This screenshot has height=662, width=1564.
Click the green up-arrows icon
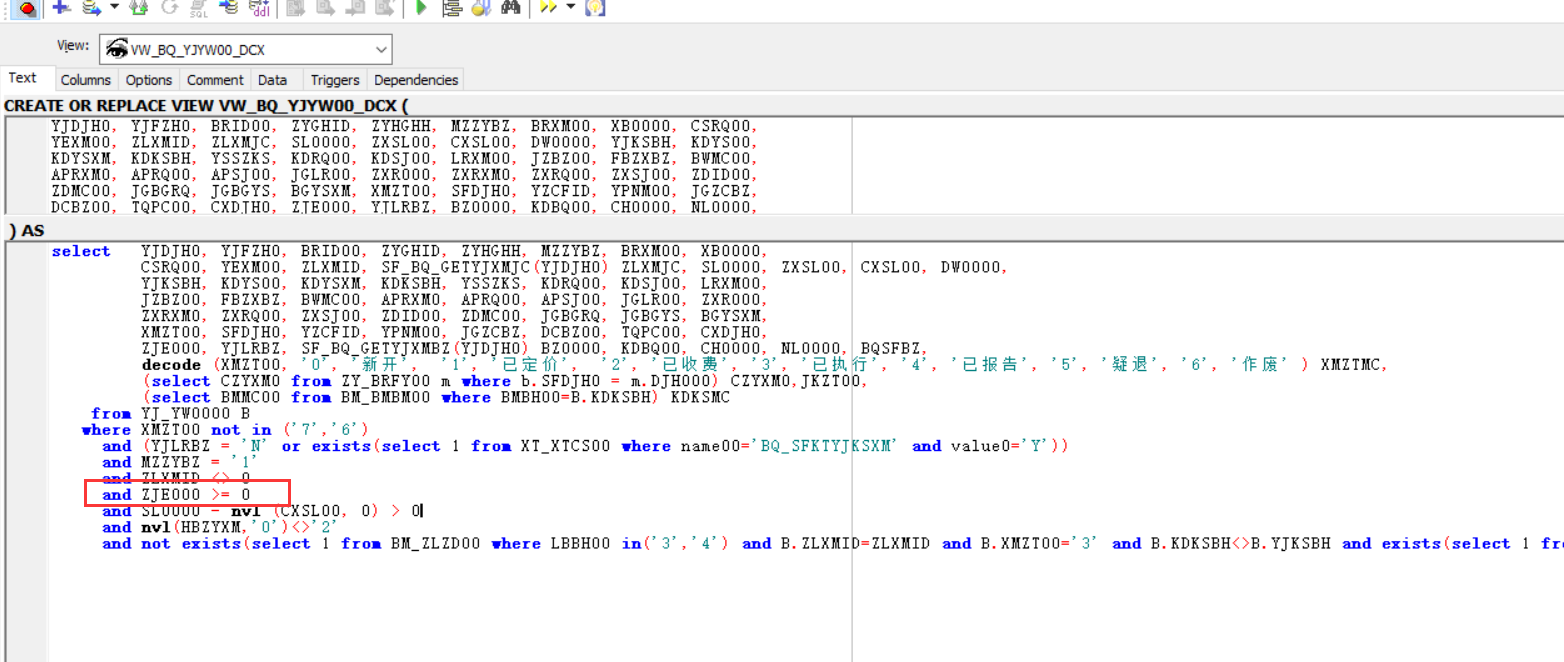[139, 8]
